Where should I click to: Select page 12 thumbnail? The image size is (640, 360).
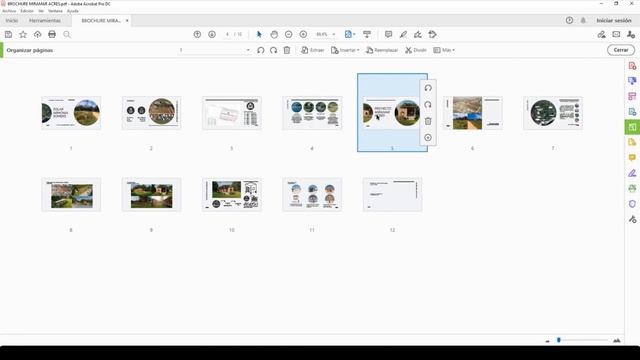tap(392, 195)
